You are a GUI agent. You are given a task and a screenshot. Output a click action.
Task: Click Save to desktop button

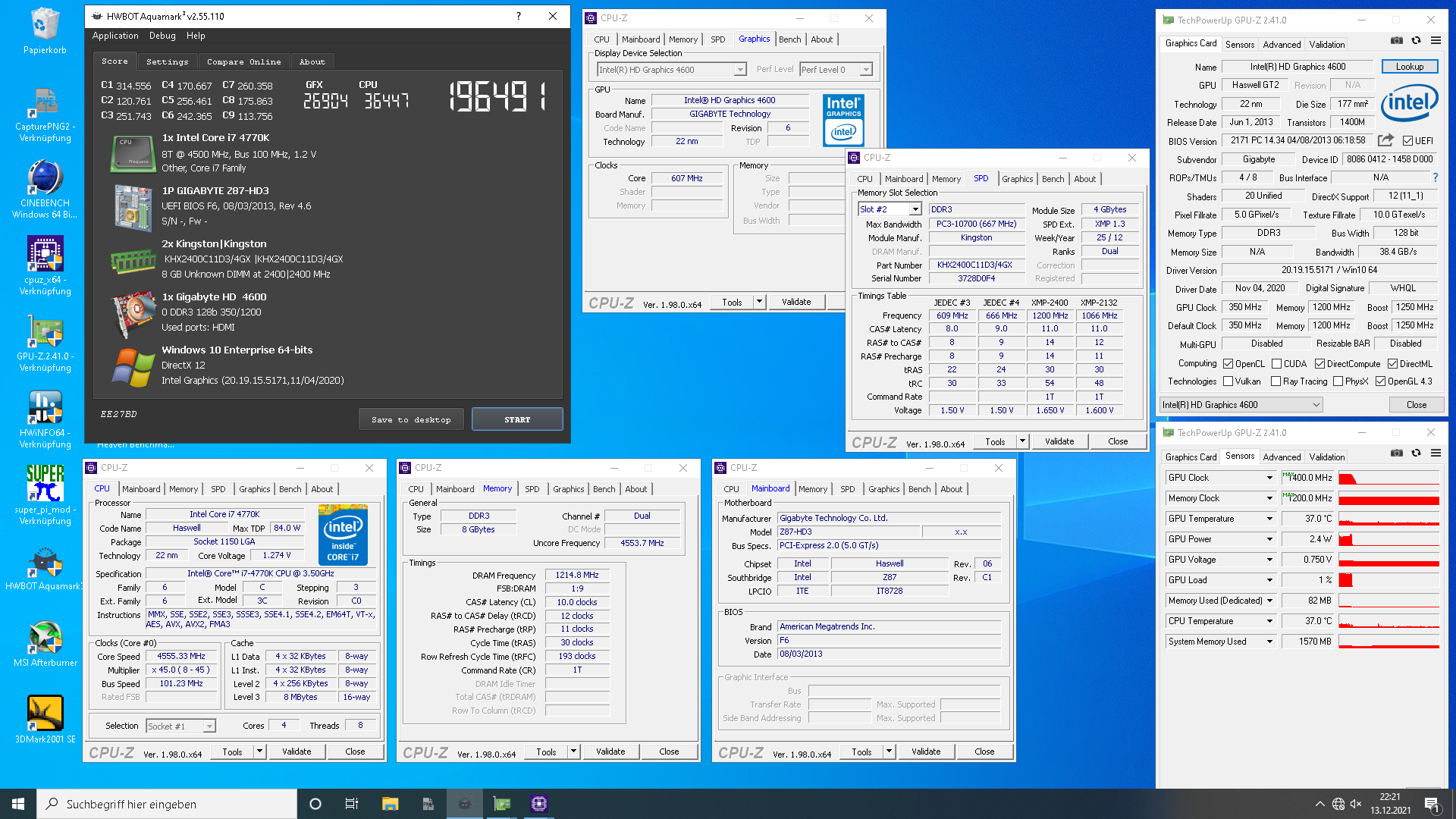pos(411,419)
